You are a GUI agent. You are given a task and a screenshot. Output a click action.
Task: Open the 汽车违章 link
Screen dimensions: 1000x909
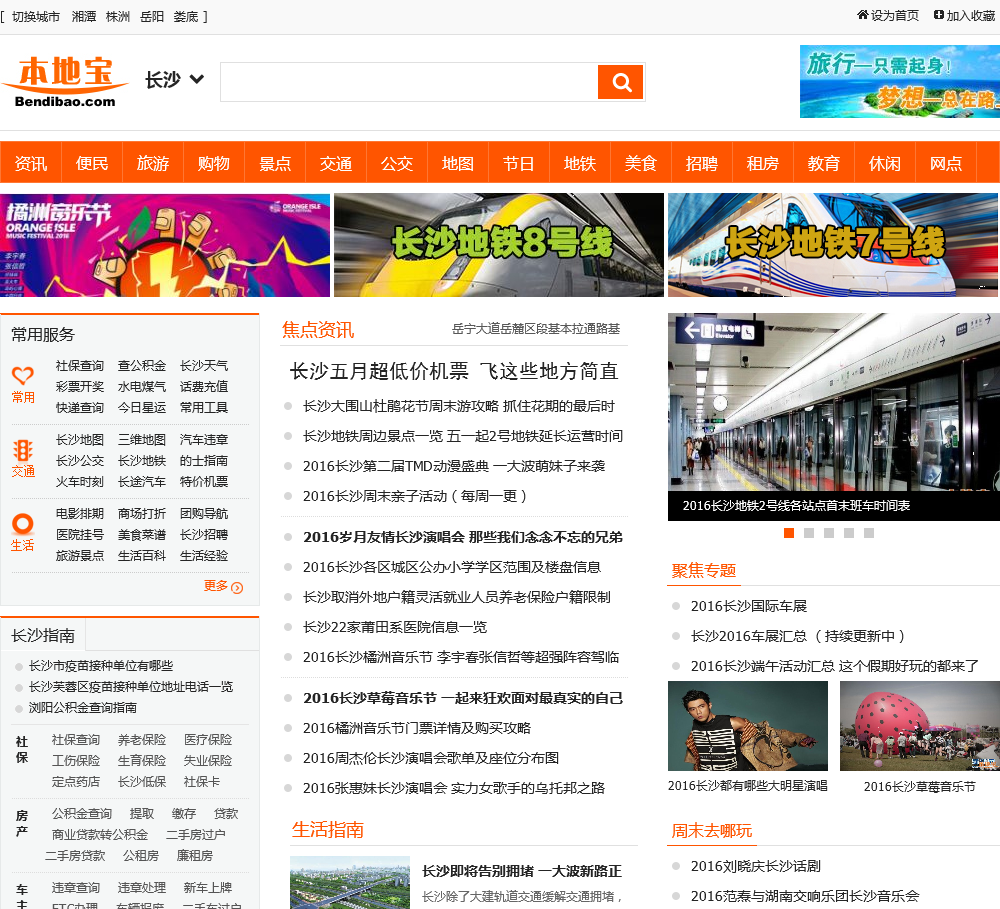click(x=203, y=440)
